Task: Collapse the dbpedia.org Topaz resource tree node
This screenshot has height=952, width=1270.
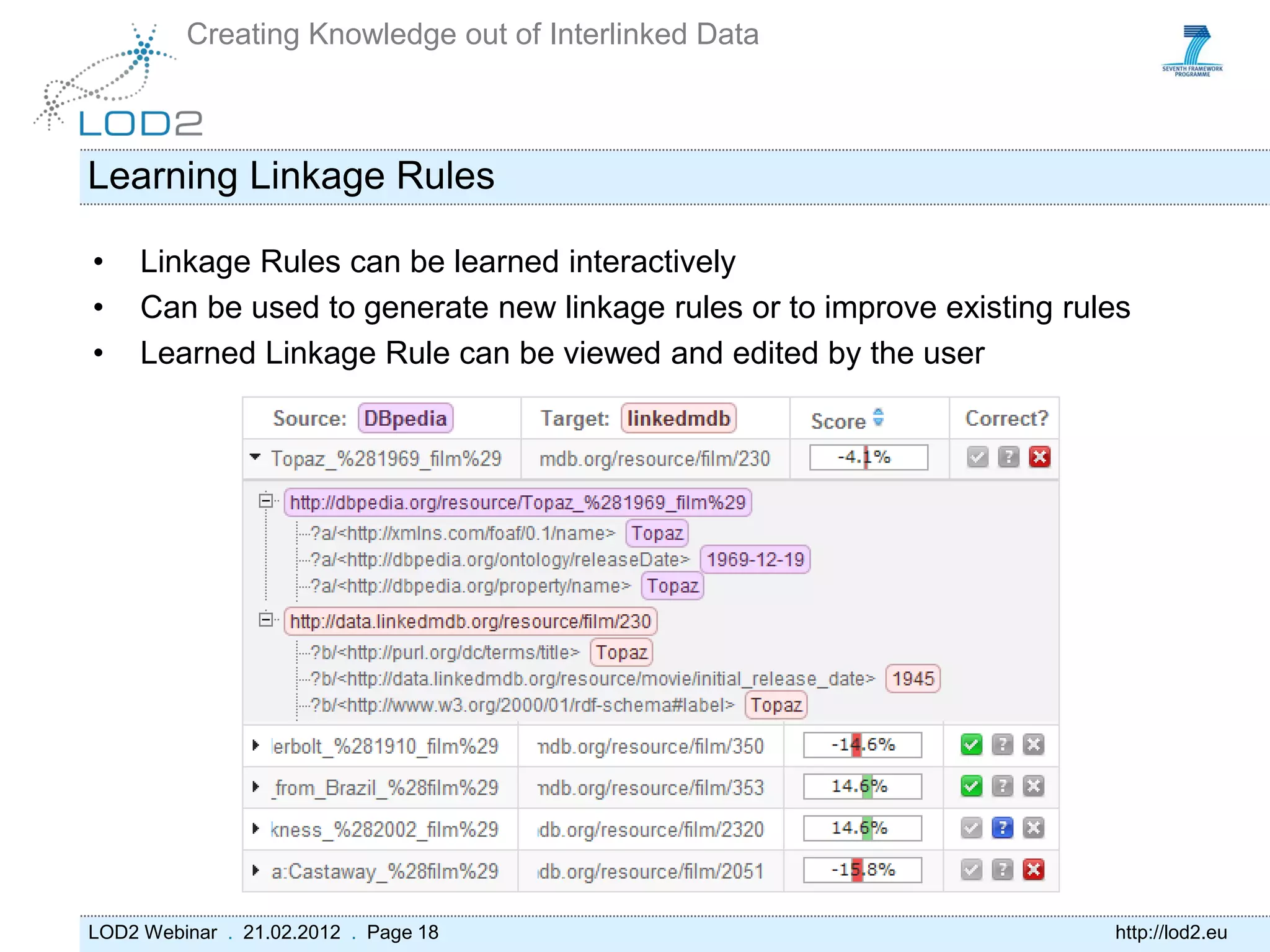Action: coord(266,500)
